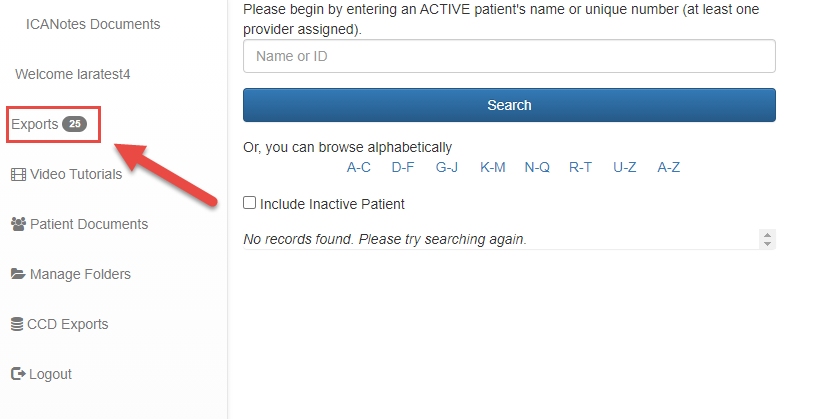Image resolution: width=819 pixels, height=419 pixels.
Task: Click the Patient Documents people icon
Action: tap(18, 224)
